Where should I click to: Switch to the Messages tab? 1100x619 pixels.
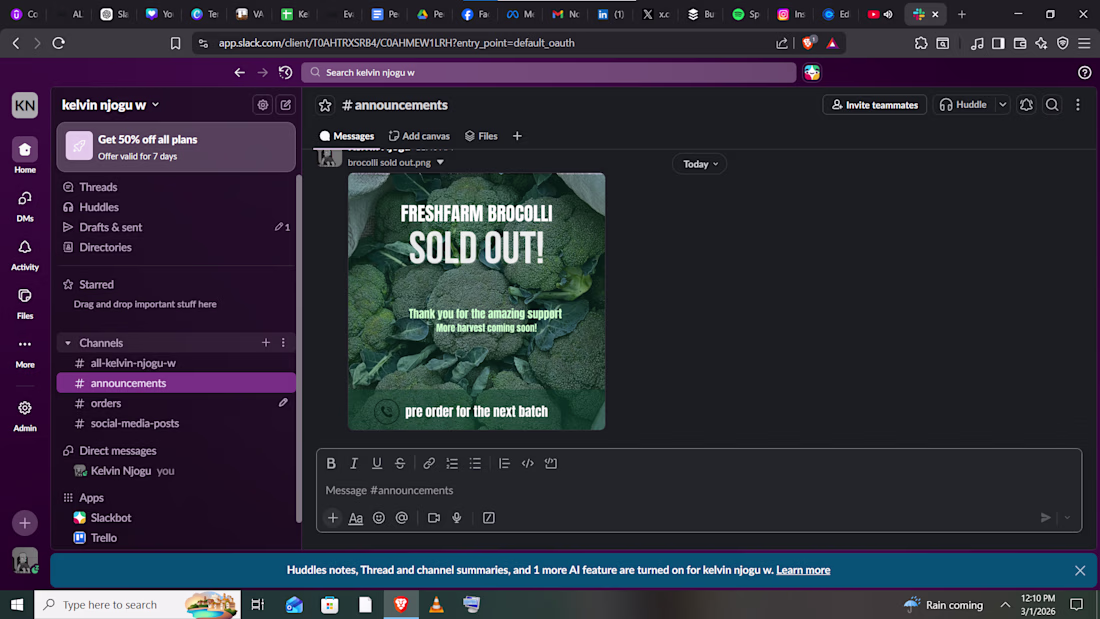pyautogui.click(x=347, y=136)
